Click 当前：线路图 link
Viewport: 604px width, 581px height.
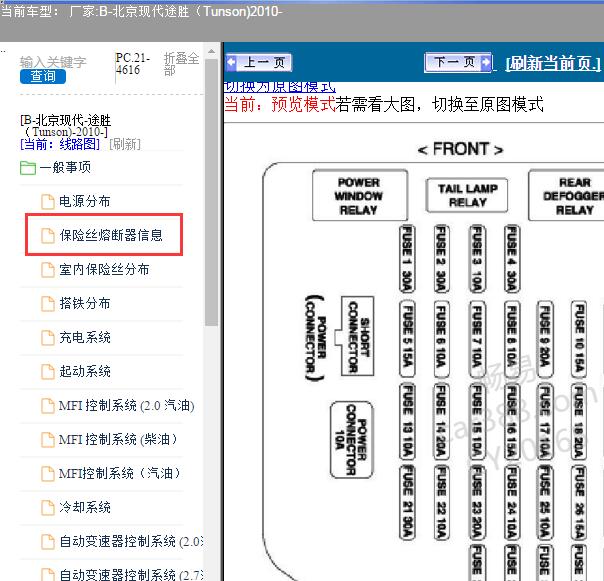60,144
